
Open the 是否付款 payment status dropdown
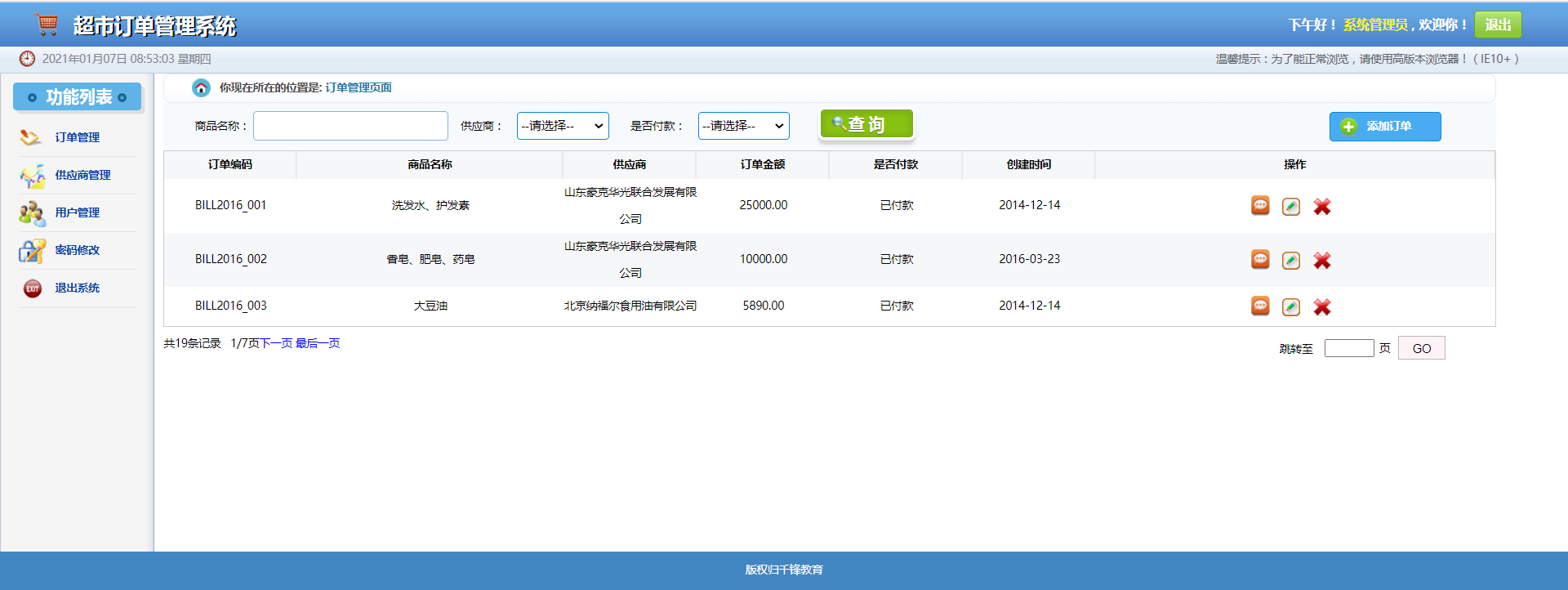[x=744, y=126]
